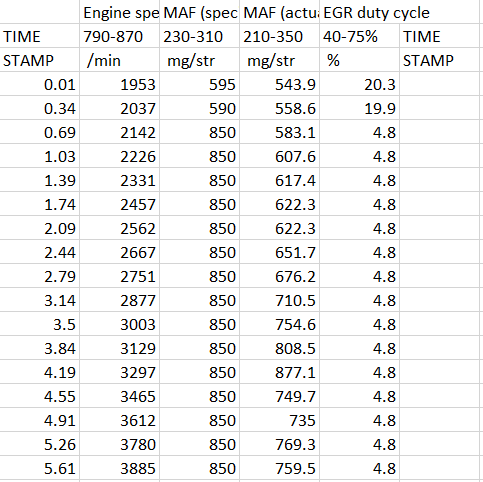Select the /min unit cell
Screen dimensions: 483x482
click(120, 60)
